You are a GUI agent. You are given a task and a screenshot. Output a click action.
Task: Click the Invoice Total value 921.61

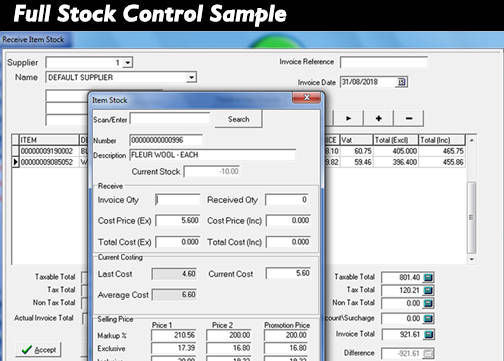click(402, 334)
